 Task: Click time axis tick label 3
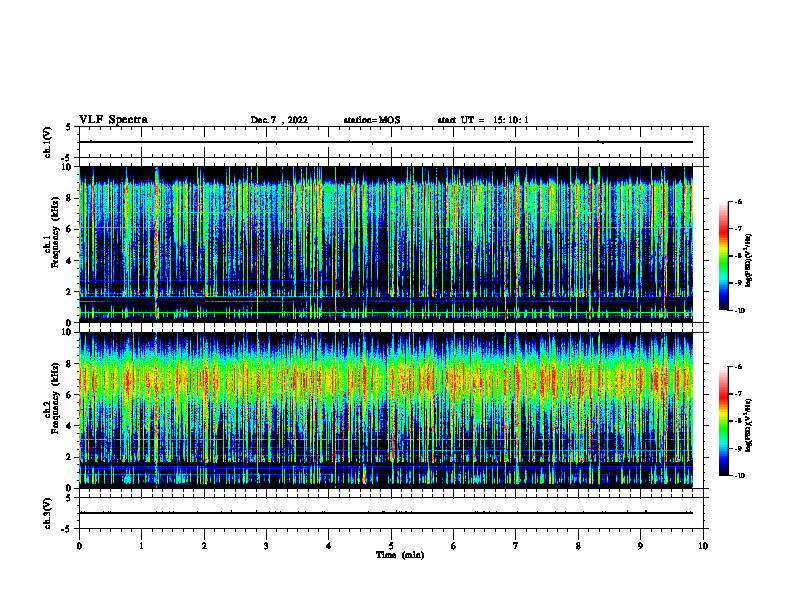(x=266, y=546)
